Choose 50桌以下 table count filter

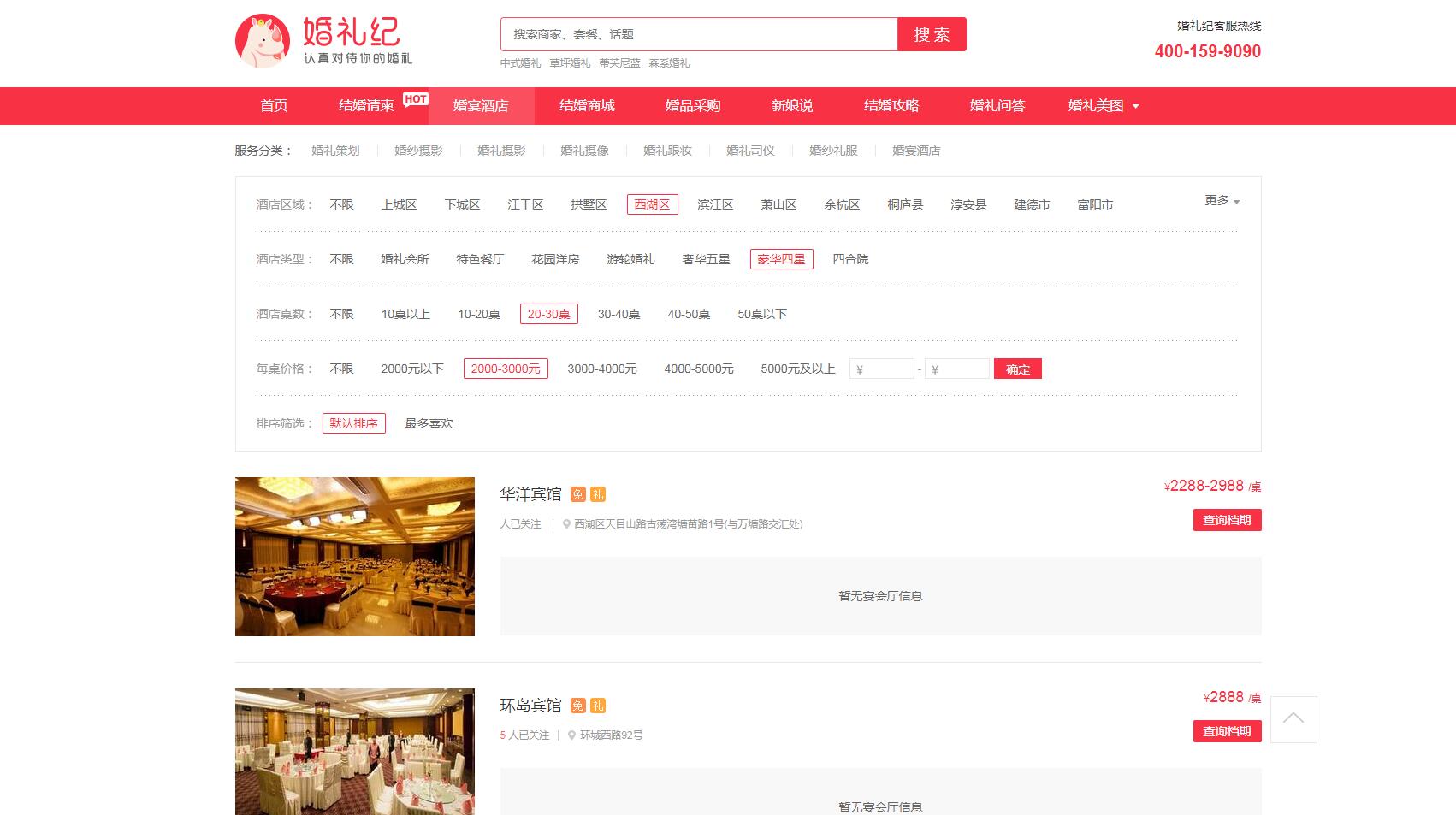(x=762, y=314)
